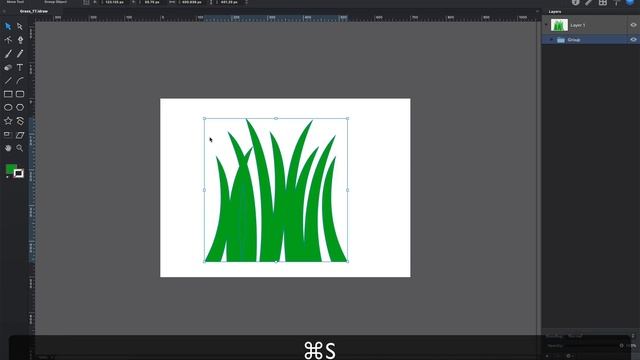Select the Brush tool
Image resolution: width=640 pixels, height=360 pixels.
click(8, 53)
